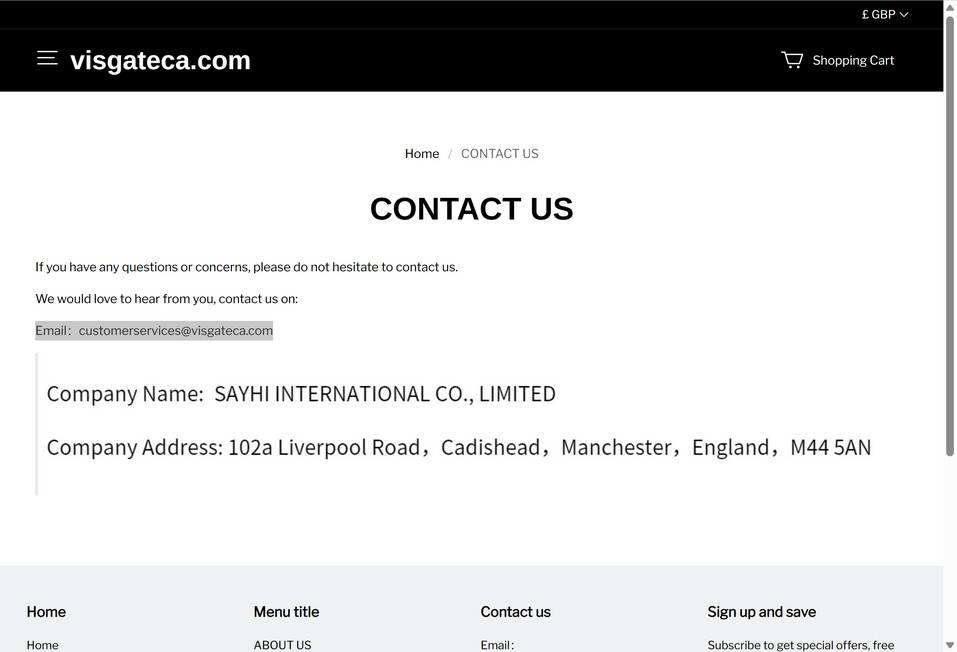Click the highlighted customer services email address
This screenshot has width=957, height=652.
[175, 331]
